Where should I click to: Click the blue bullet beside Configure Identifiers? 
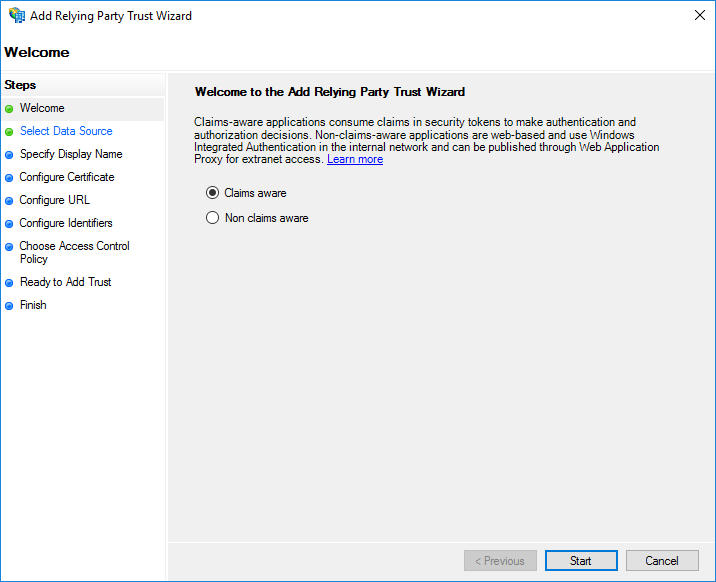(10, 224)
